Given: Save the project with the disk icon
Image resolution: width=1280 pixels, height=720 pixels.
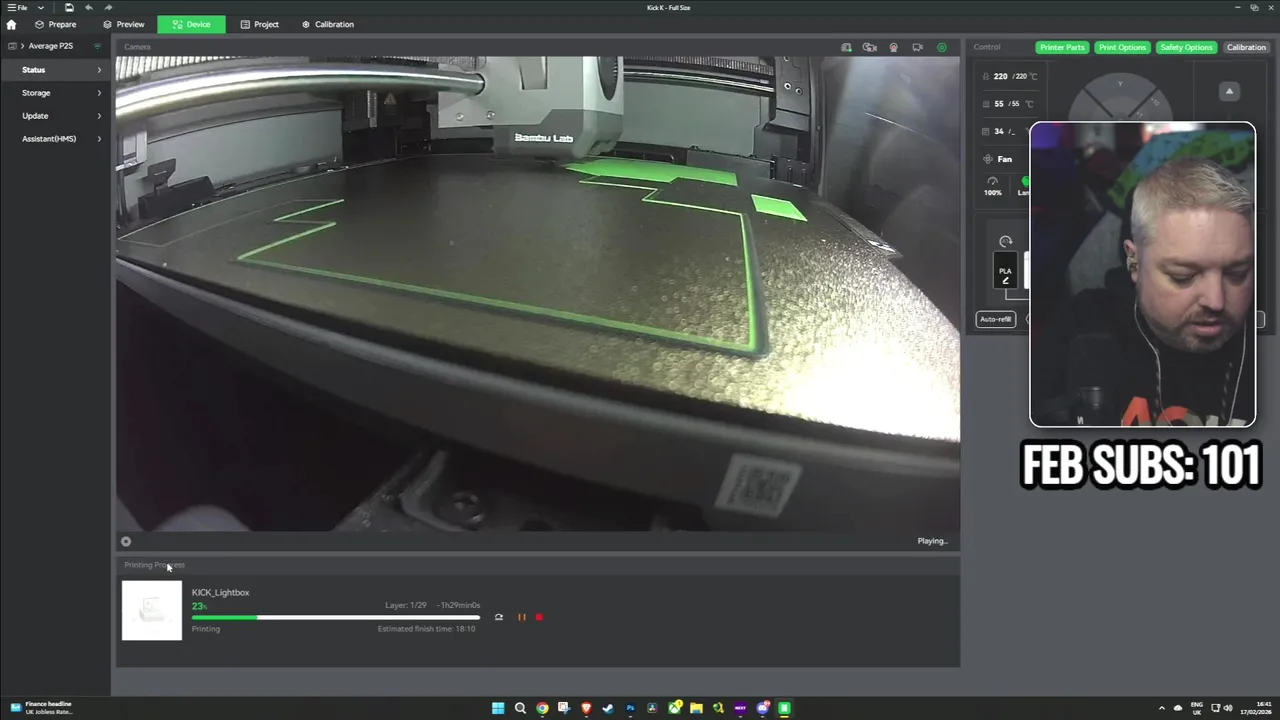Looking at the screenshot, I should click(69, 8).
